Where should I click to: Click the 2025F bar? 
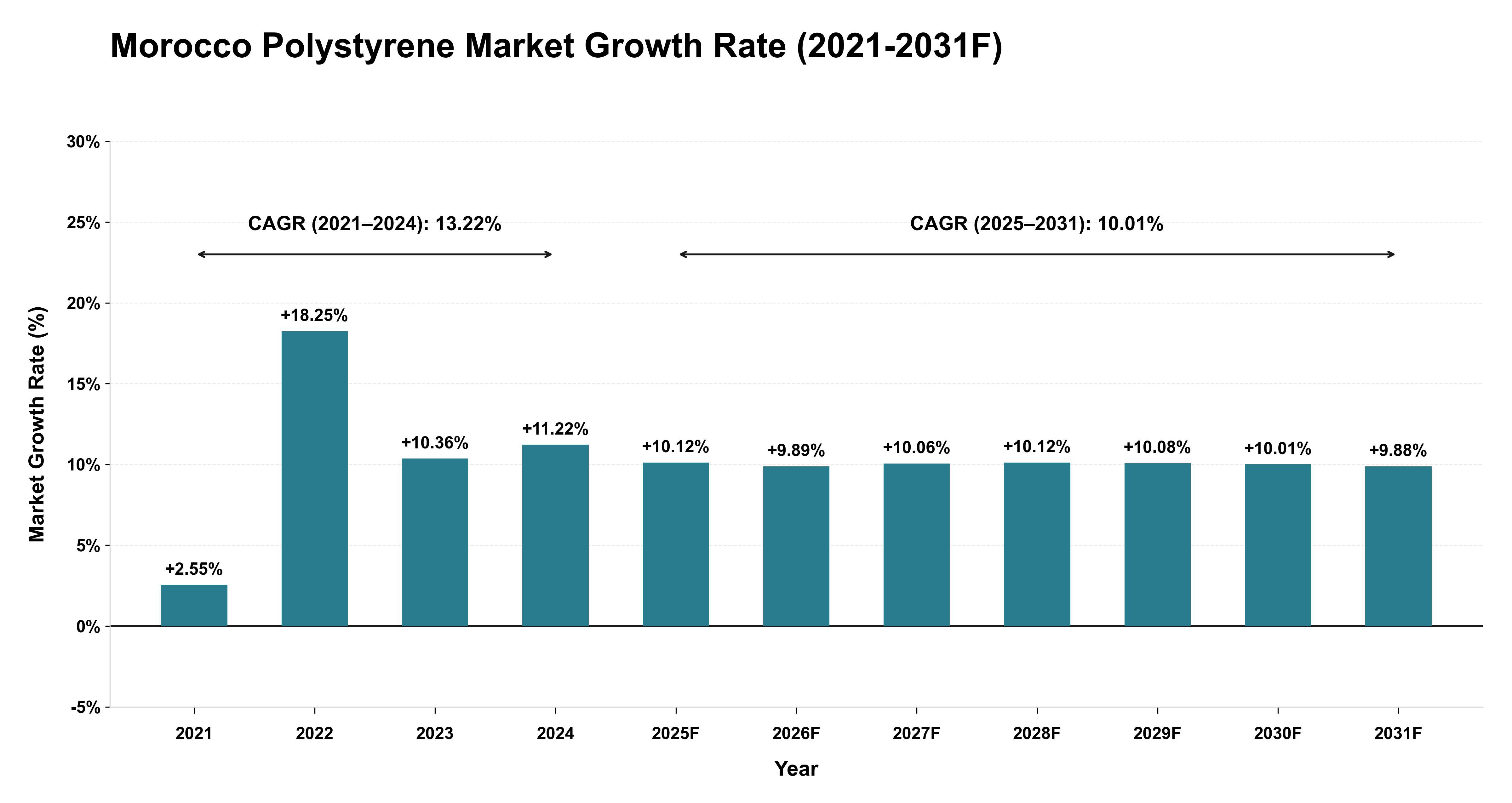click(x=676, y=544)
